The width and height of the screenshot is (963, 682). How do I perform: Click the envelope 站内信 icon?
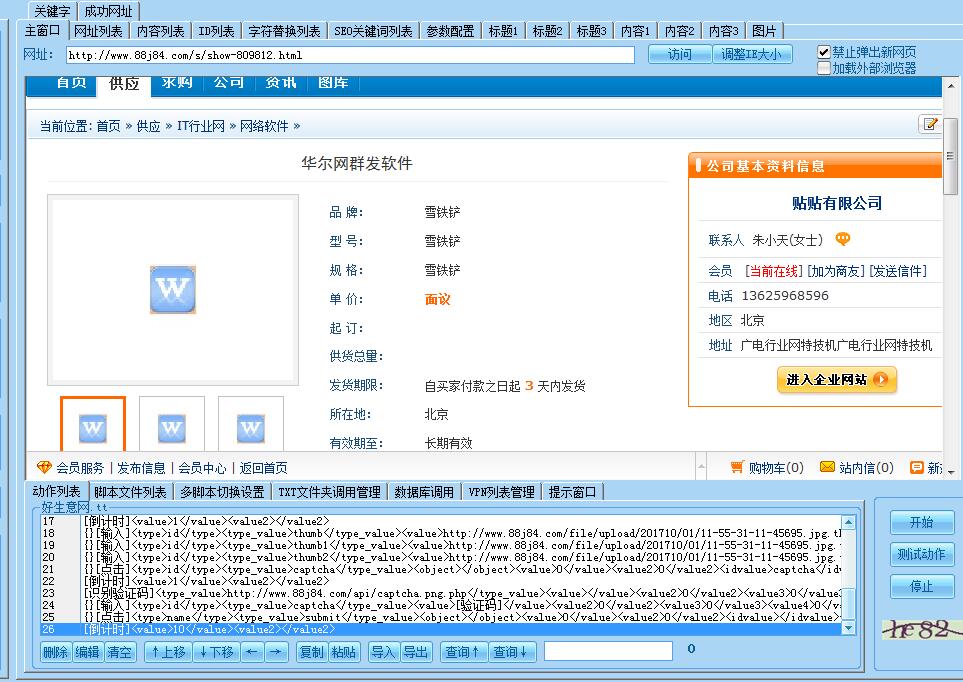click(x=827, y=467)
